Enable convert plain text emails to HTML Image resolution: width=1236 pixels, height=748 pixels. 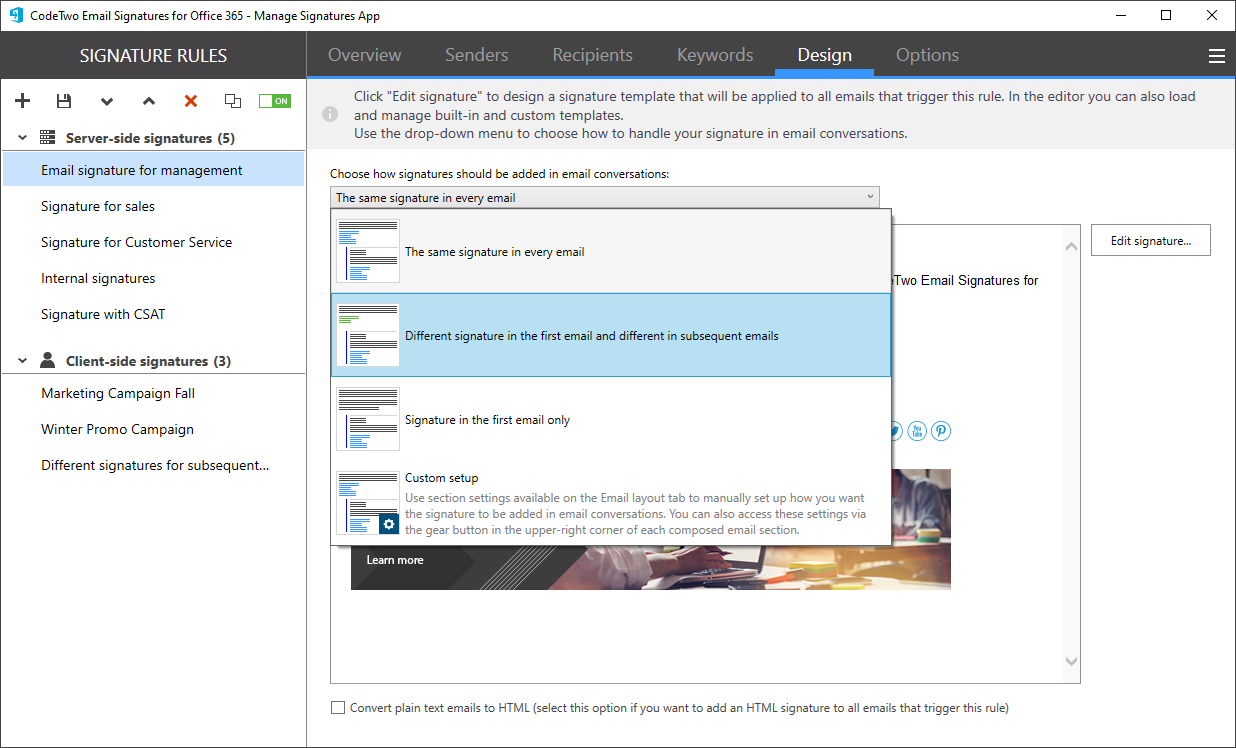(338, 707)
